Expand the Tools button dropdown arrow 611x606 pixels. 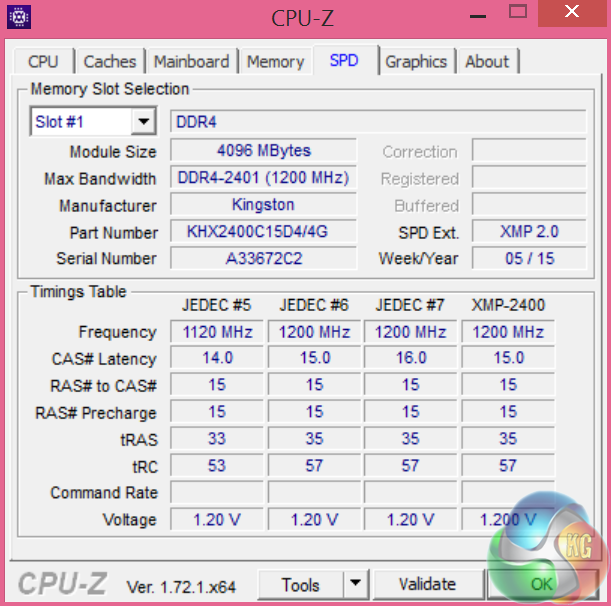click(x=355, y=584)
